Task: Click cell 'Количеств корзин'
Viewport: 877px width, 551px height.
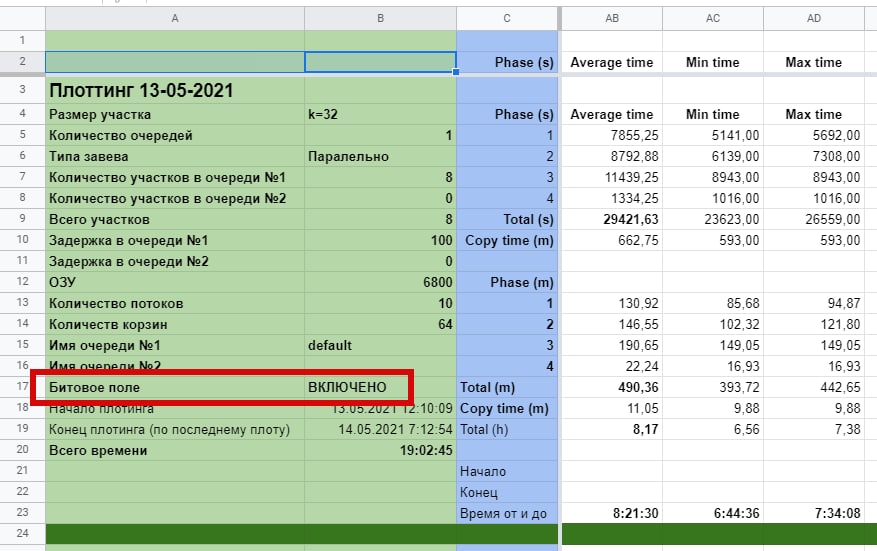Action: coord(175,324)
